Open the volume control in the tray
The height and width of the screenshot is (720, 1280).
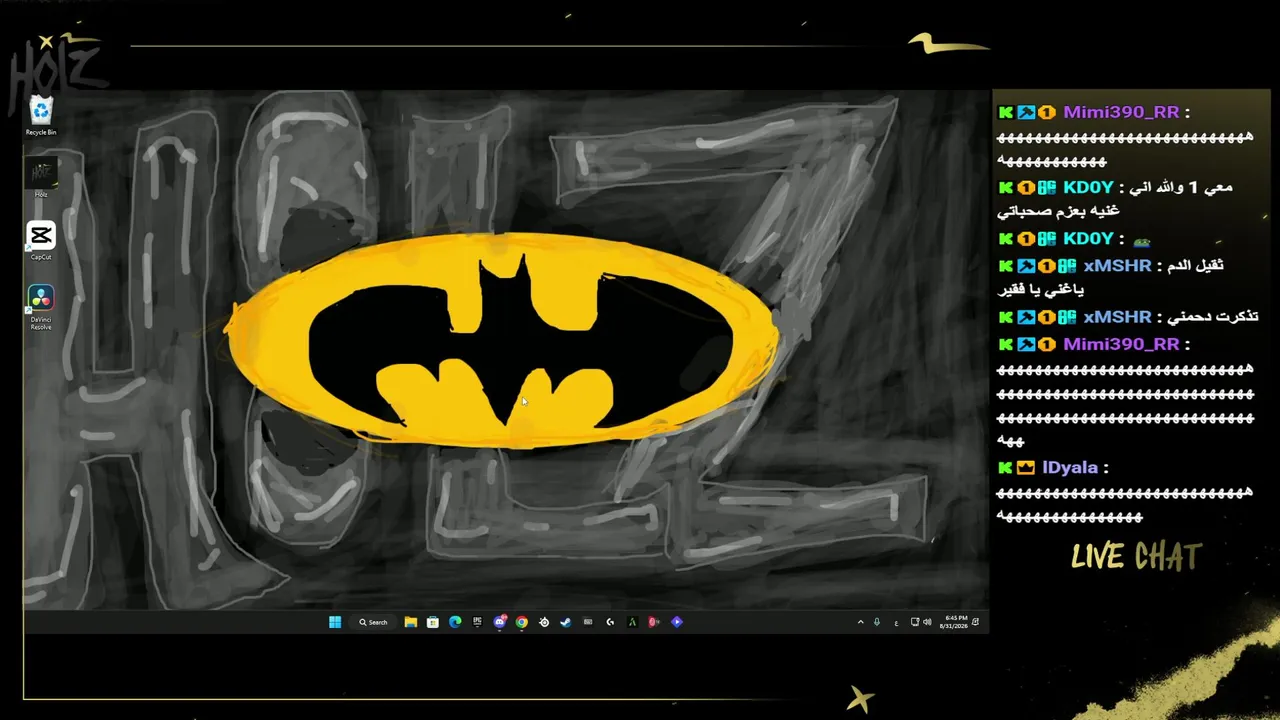pyautogui.click(x=928, y=622)
